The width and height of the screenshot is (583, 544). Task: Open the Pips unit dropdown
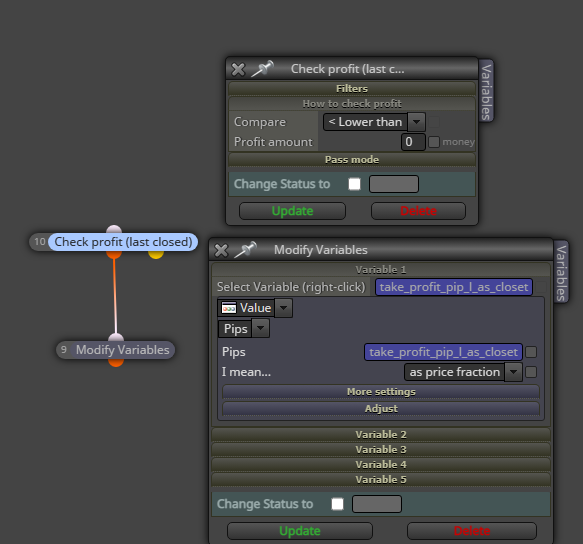(x=244, y=329)
